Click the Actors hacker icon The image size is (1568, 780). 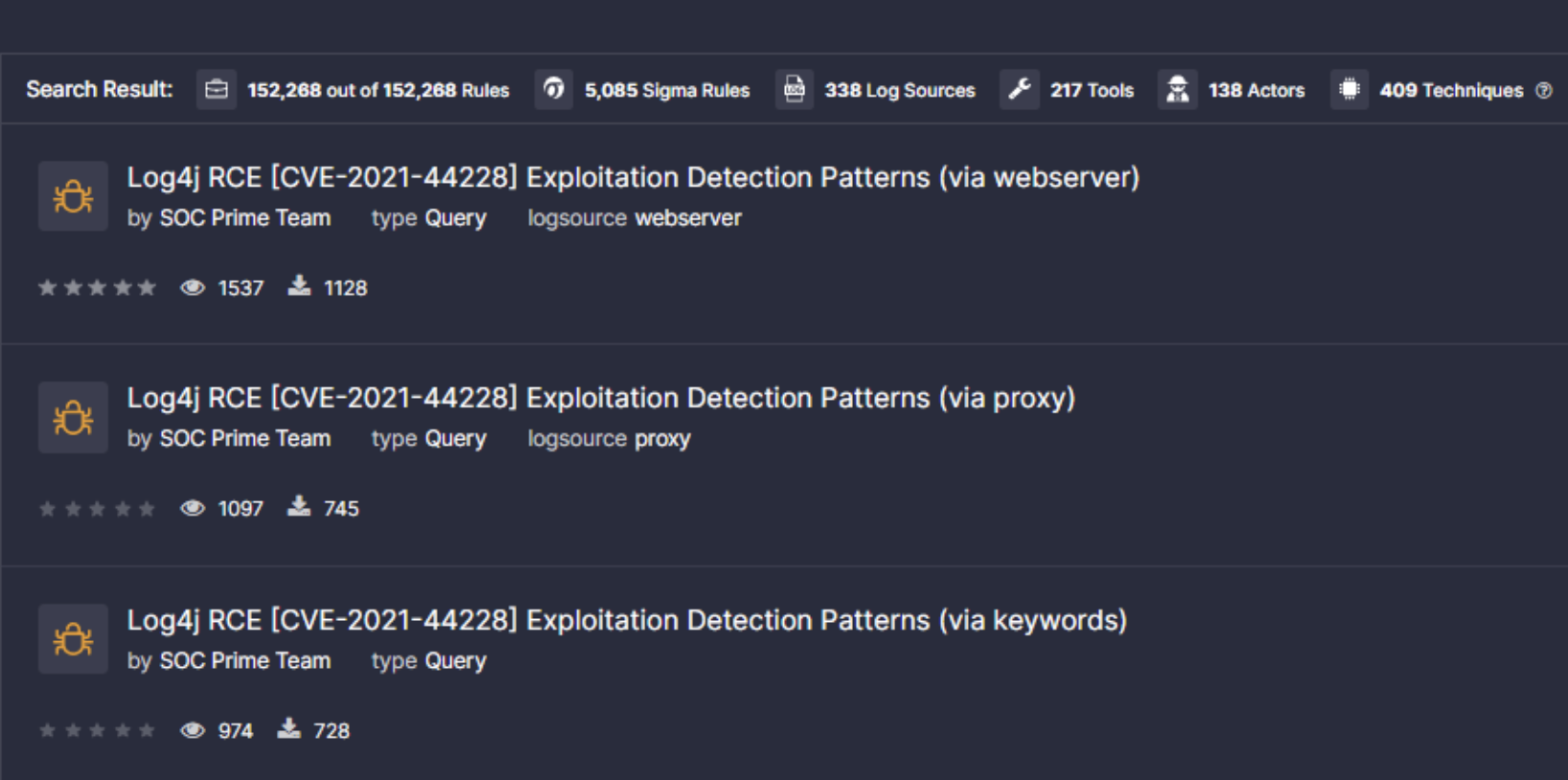pos(1178,90)
